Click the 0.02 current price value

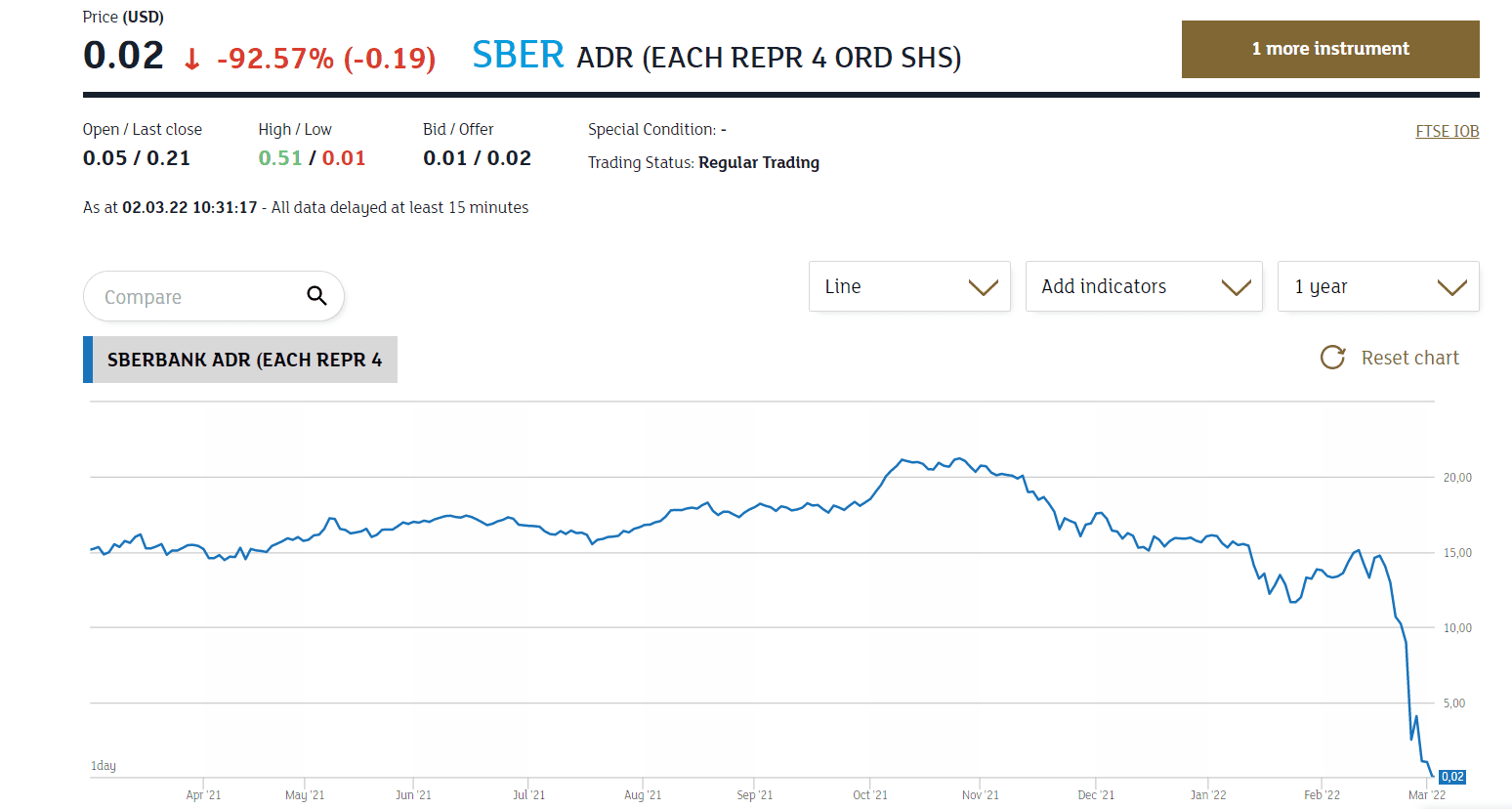pyautogui.click(x=123, y=55)
